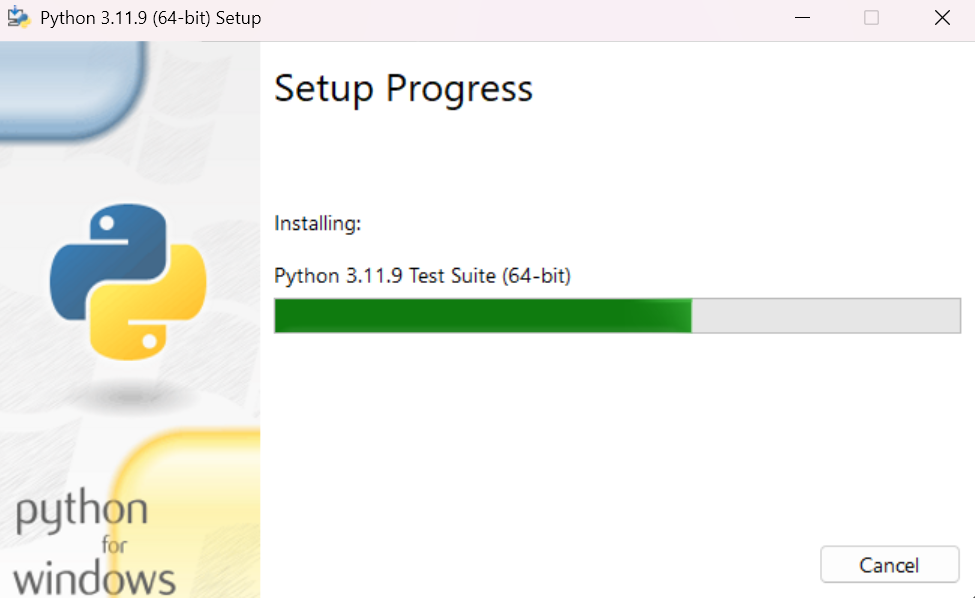Click the word "python" in the sidebar banner
The image size is (975, 598).
coord(82,513)
